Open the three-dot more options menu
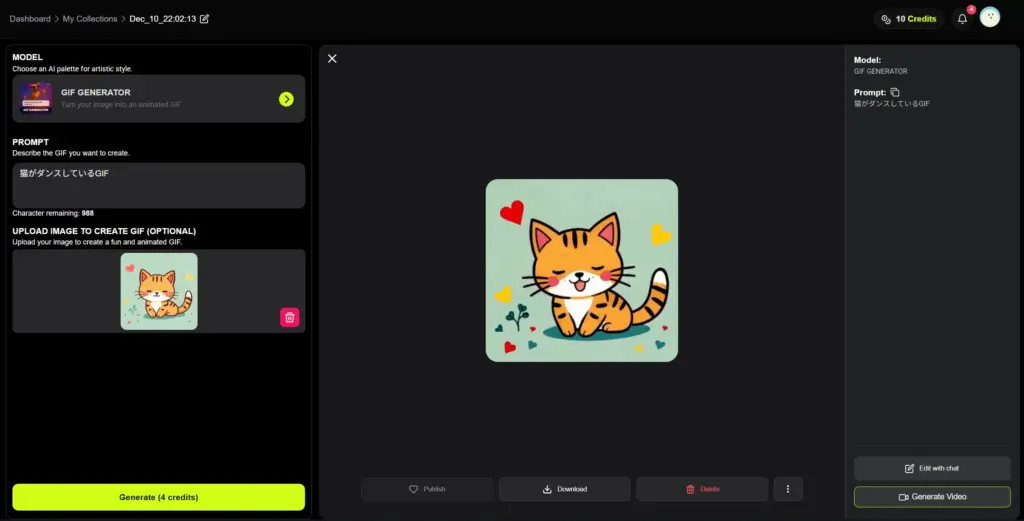Viewport: 1024px width, 521px height. pos(788,489)
